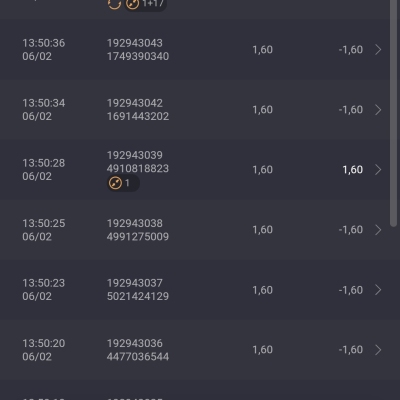Click the -1,60 result at 13:50:25

[x=351, y=230]
